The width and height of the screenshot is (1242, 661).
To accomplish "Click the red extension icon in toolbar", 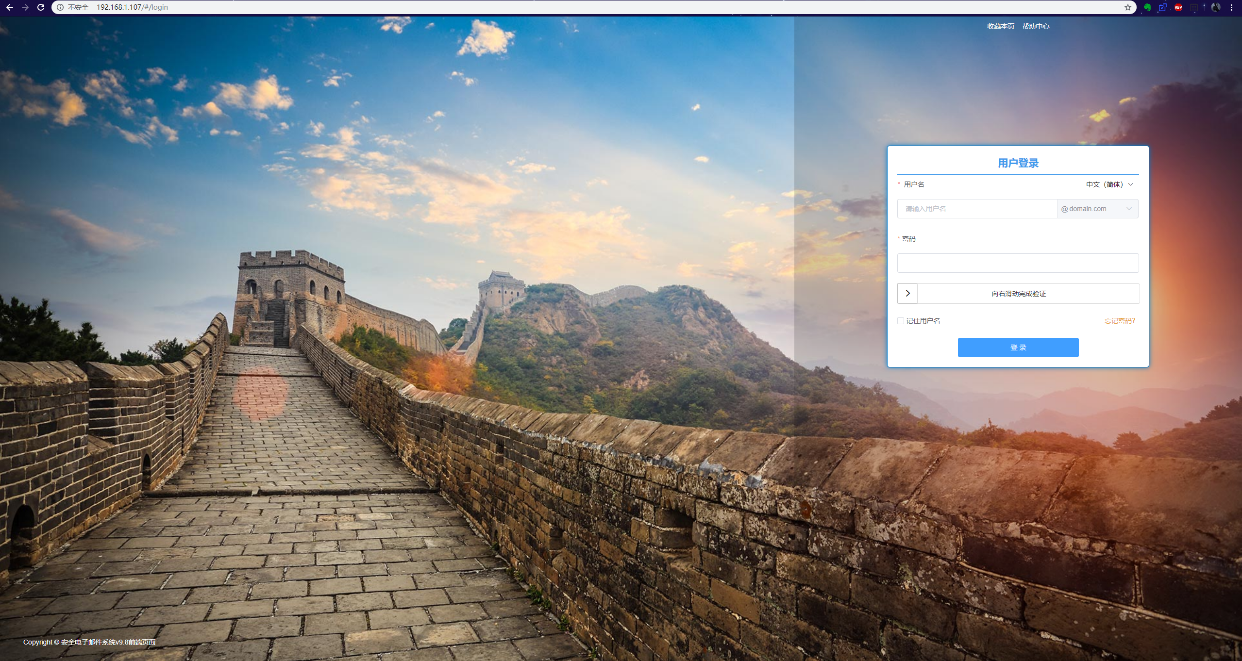I will [1179, 7].
